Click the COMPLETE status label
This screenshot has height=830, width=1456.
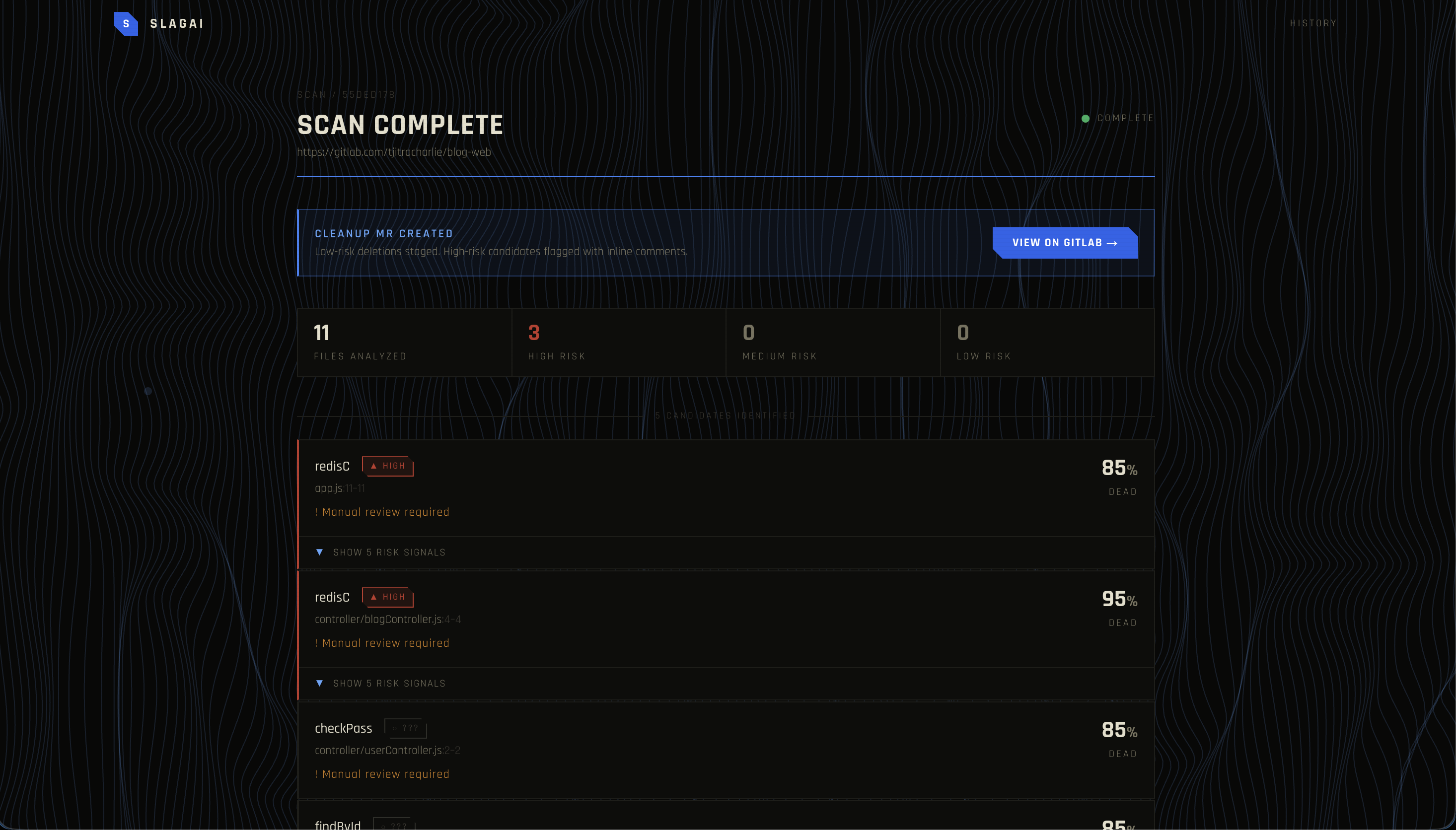(1125, 119)
